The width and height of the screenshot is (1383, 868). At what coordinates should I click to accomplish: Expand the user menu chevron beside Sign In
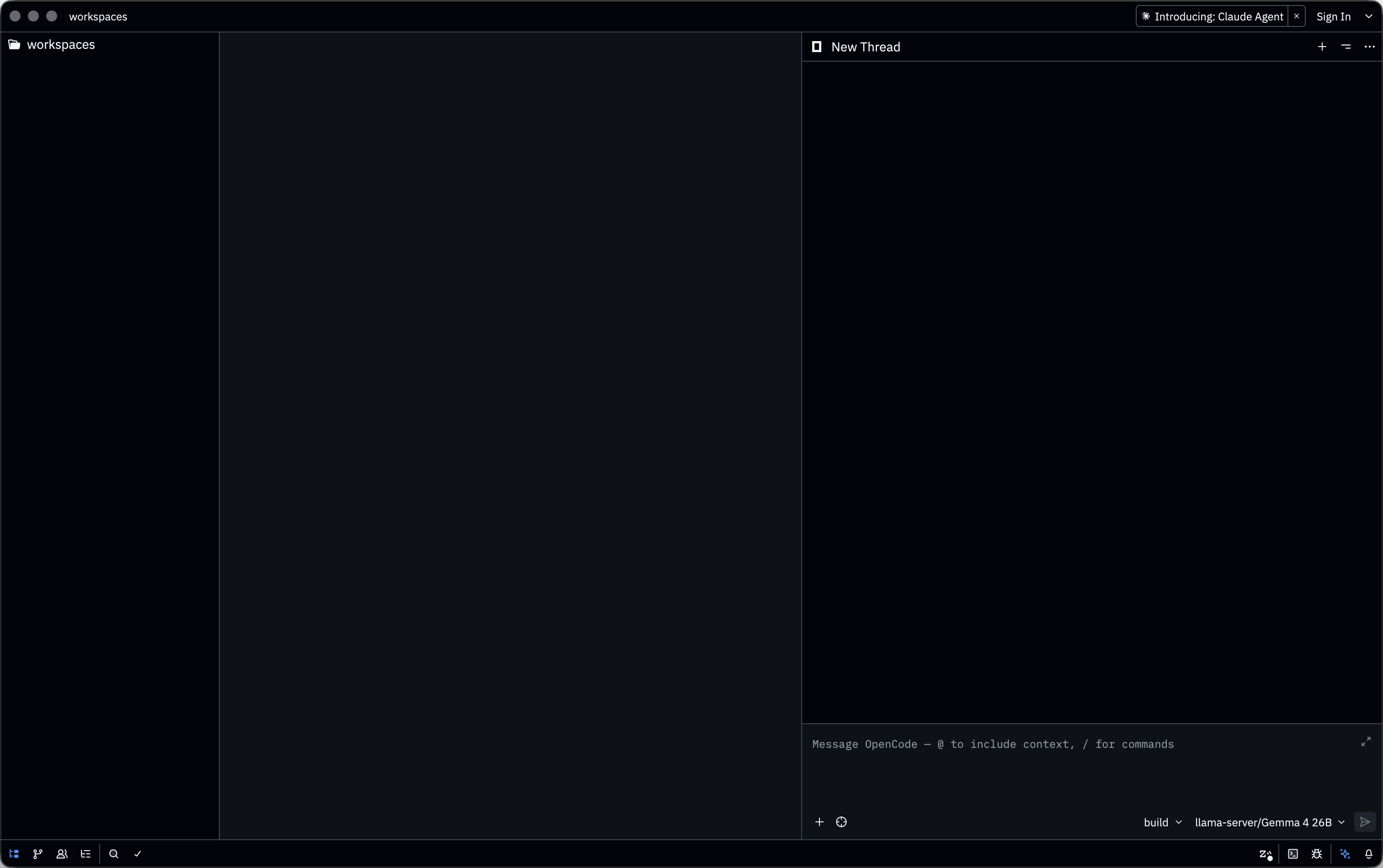tap(1369, 16)
